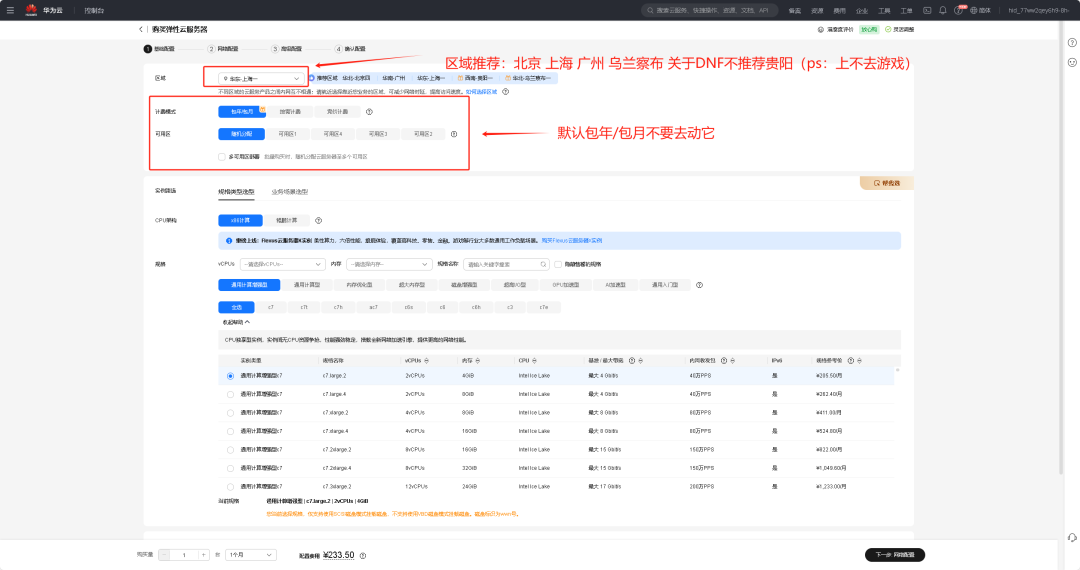Open the region dropdown showing East China-Shanghai
Image resolution: width=1080 pixels, height=570 pixels.
[260, 78]
